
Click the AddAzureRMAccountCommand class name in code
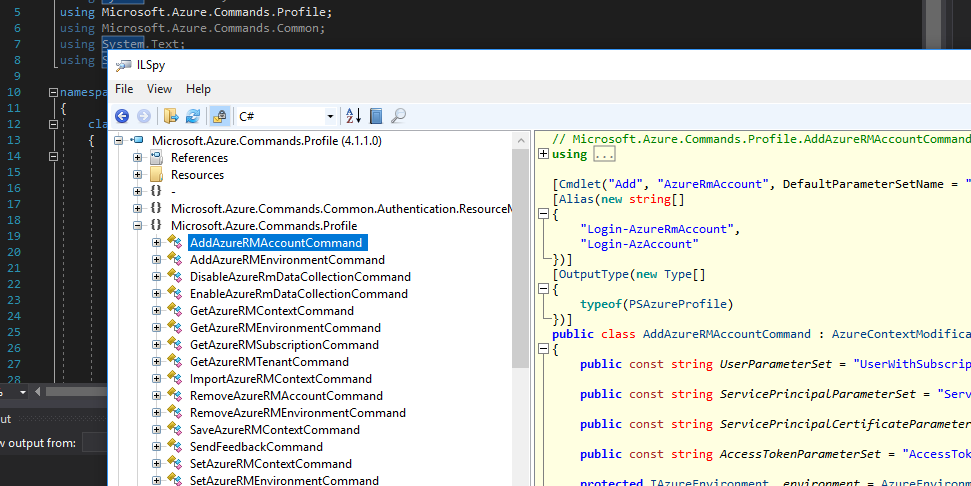click(x=726, y=334)
